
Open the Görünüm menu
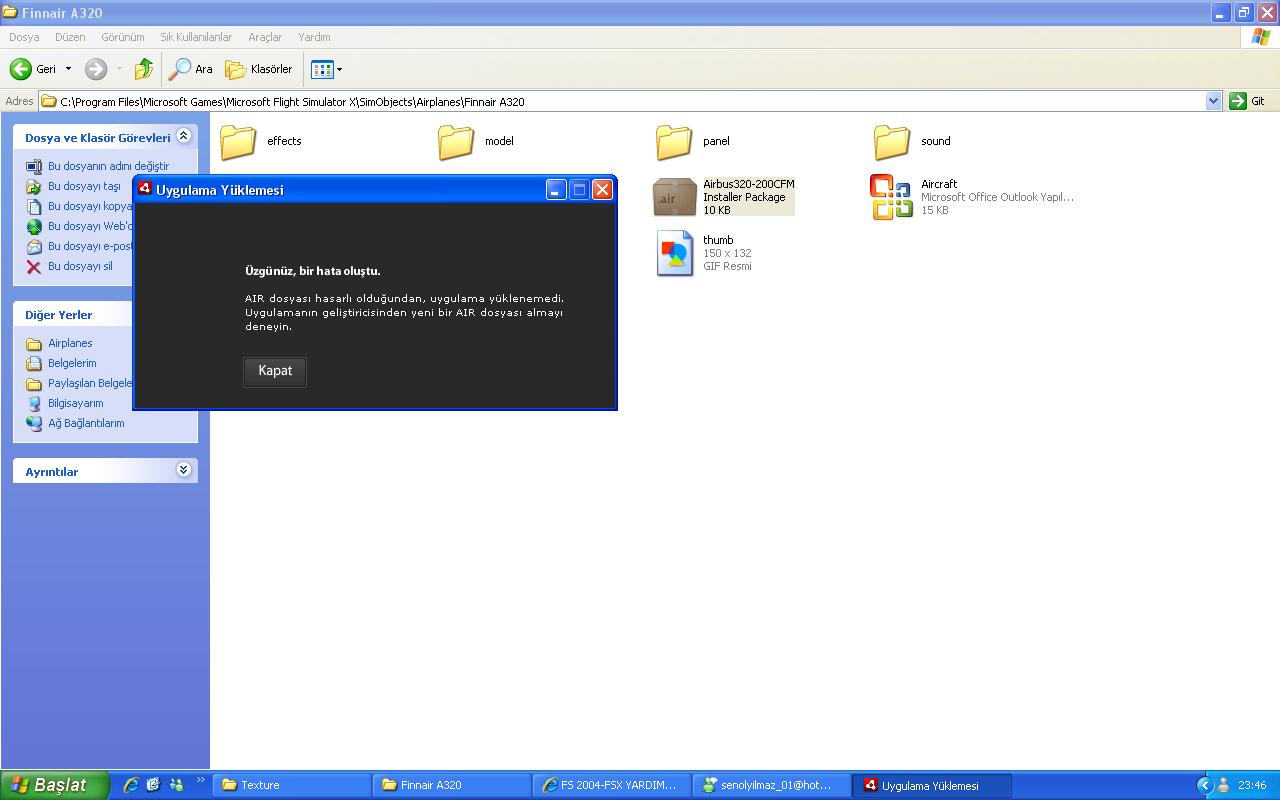coord(123,37)
